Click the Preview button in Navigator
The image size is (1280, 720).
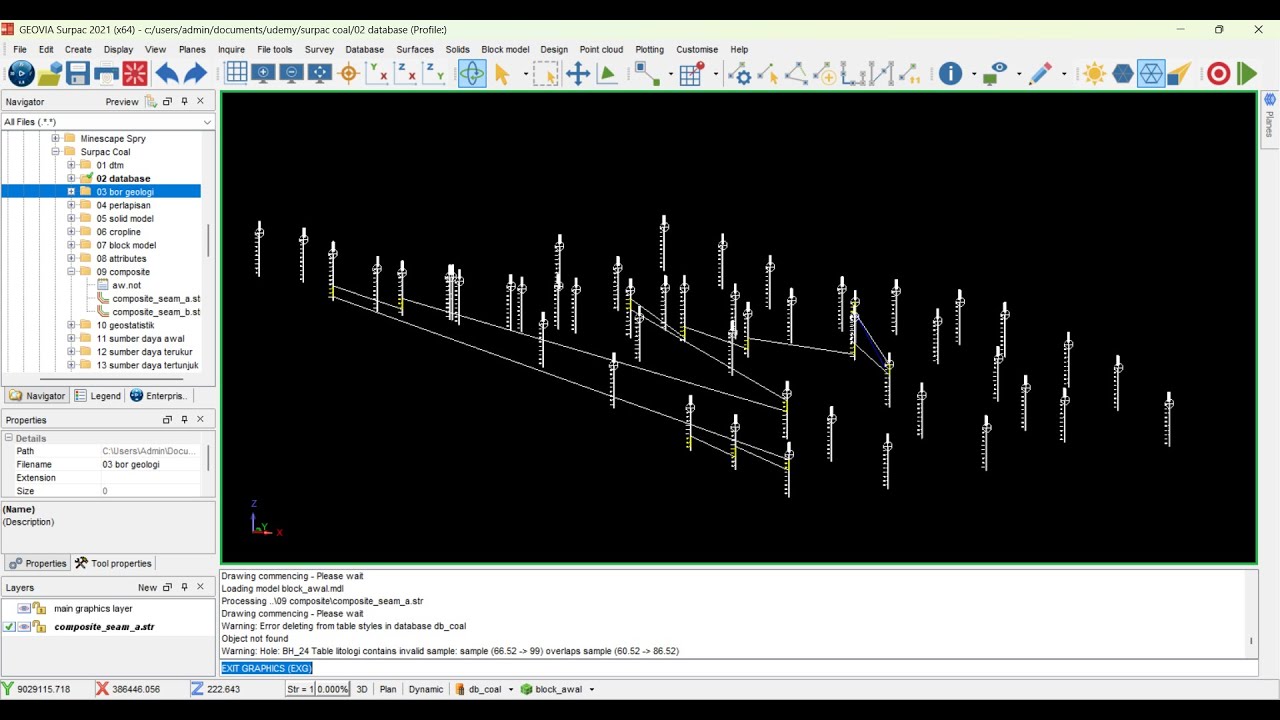(x=122, y=102)
